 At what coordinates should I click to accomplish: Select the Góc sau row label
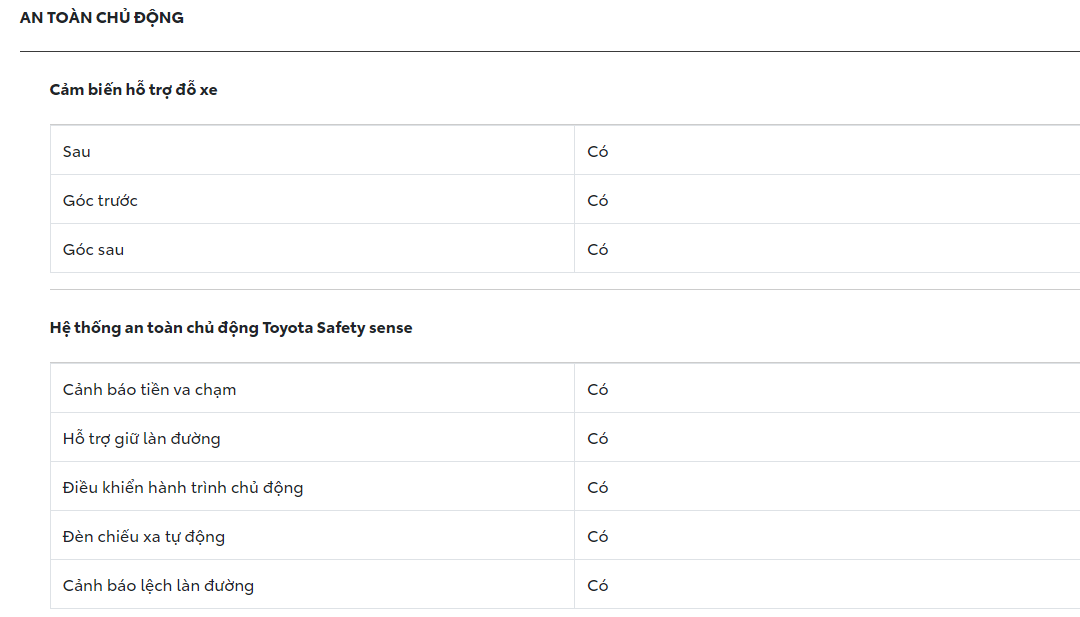94,250
